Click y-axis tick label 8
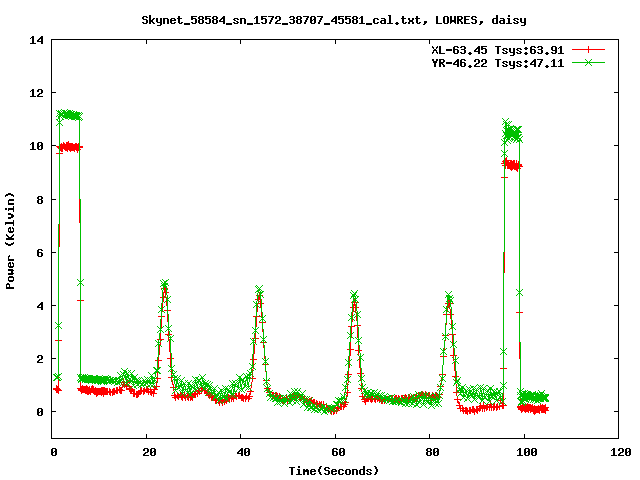This screenshot has height=480, width=640. [40, 200]
